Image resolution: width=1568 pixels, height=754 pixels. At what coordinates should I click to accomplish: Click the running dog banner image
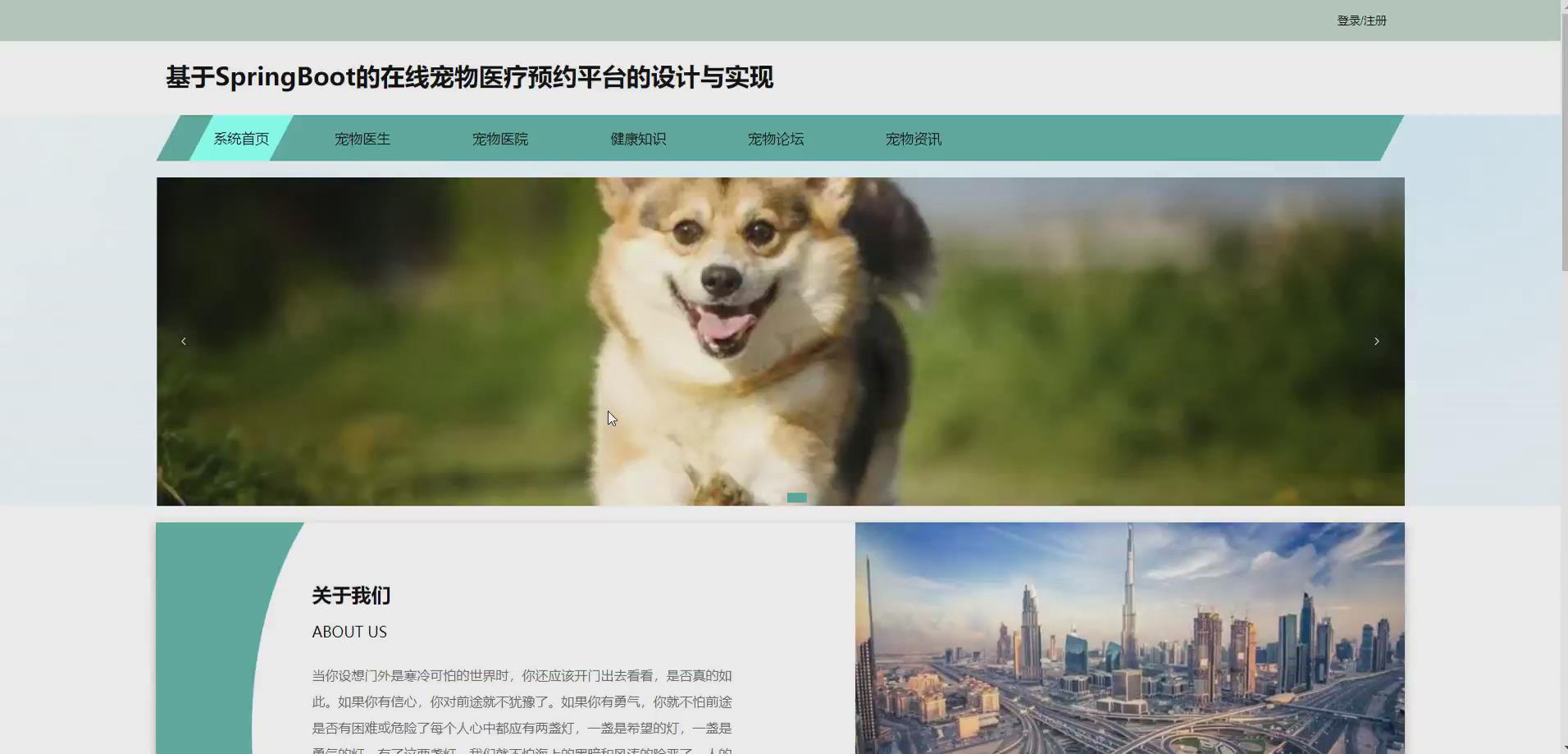click(779, 328)
